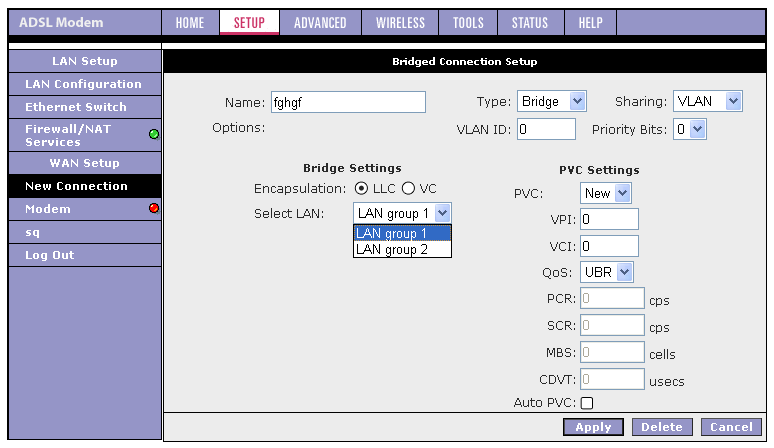Open the Type dropdown
The height and width of the screenshot is (448, 774).
click(x=552, y=101)
